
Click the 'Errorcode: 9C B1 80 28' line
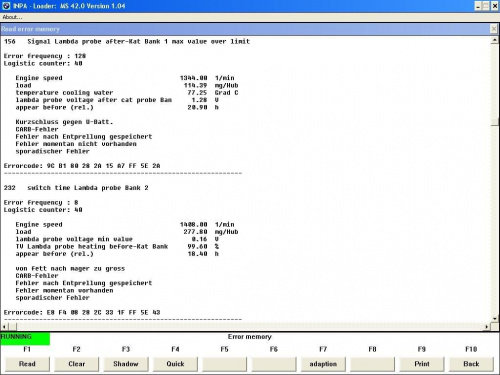(x=82, y=166)
